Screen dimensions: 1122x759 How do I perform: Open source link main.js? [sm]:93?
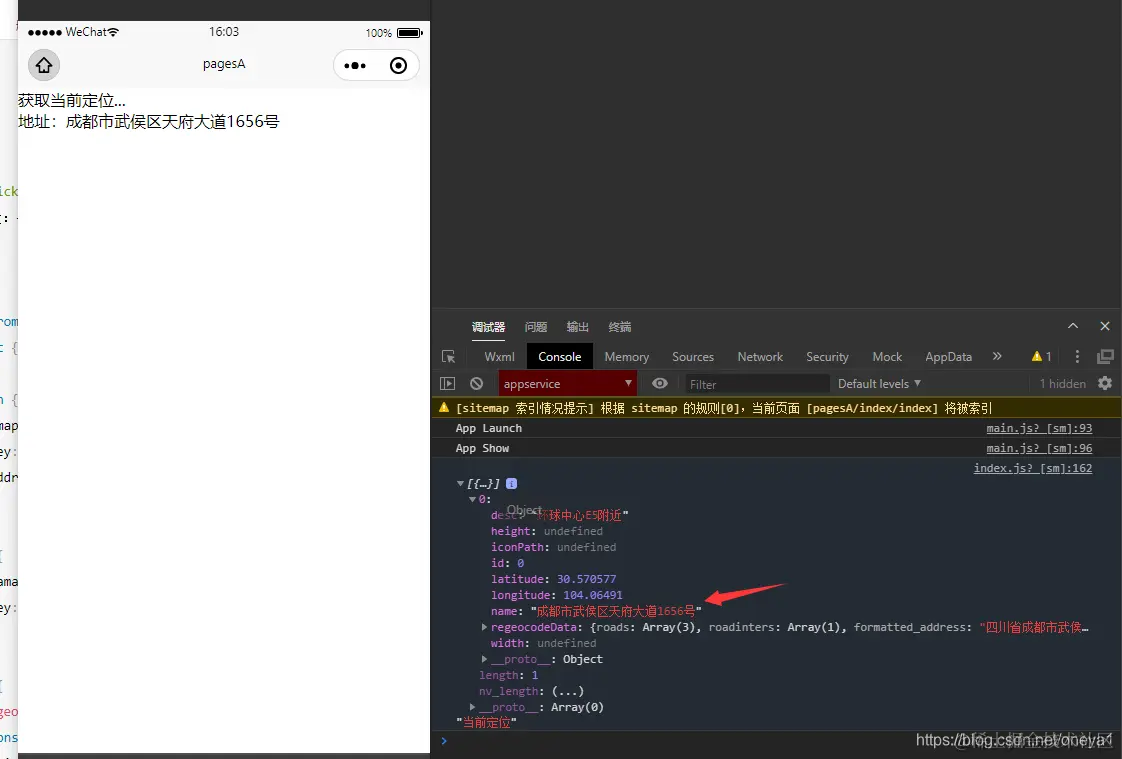pyautogui.click(x=1039, y=428)
